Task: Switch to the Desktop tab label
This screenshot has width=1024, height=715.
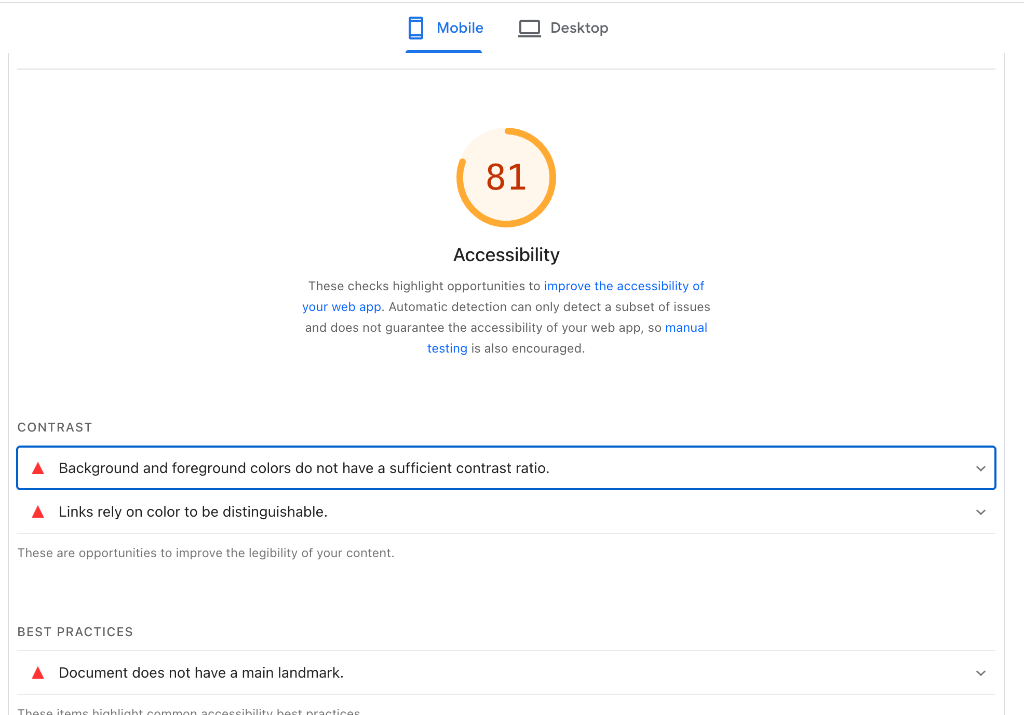Action: pos(579,28)
